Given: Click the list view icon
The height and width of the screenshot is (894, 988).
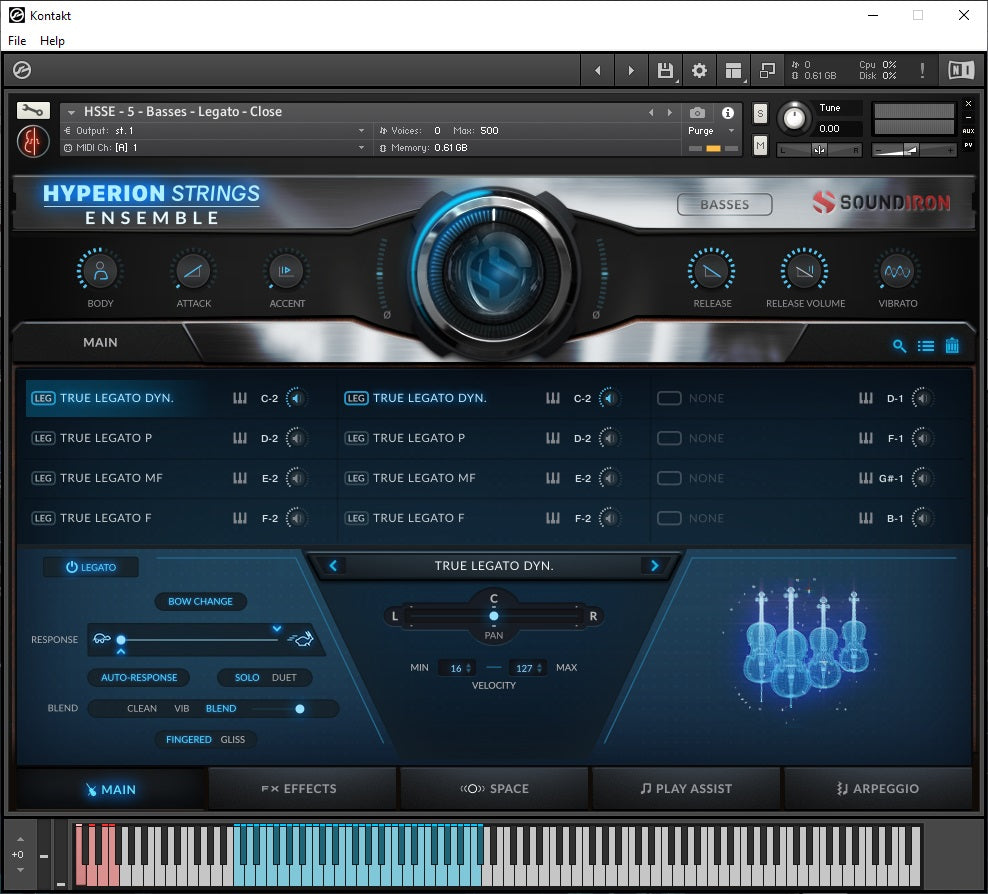Looking at the screenshot, I should (x=926, y=346).
